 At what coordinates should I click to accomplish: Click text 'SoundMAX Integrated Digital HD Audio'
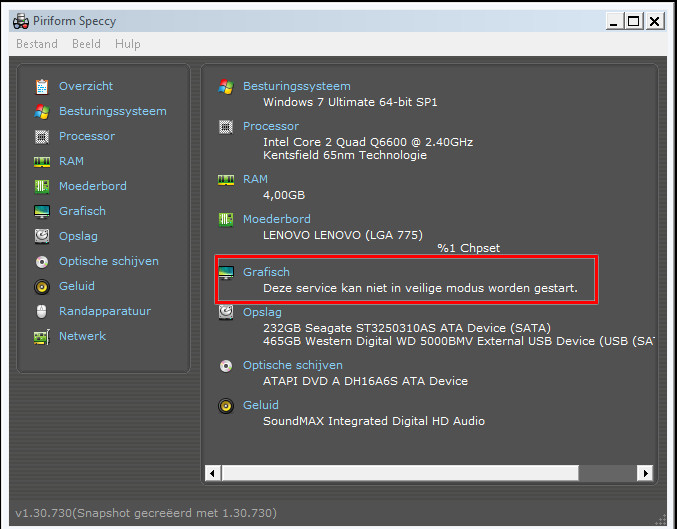[x=374, y=421]
